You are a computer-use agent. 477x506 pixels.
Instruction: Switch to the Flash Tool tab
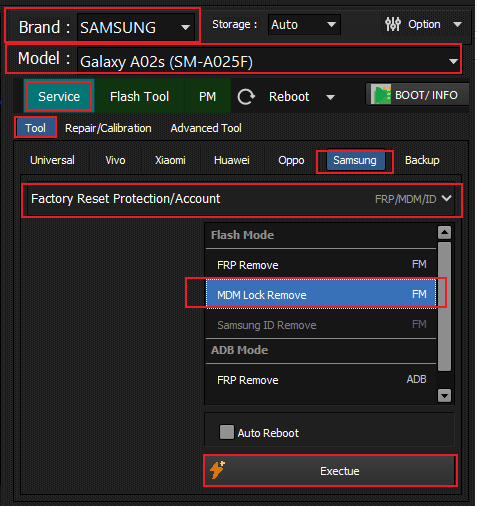[139, 96]
